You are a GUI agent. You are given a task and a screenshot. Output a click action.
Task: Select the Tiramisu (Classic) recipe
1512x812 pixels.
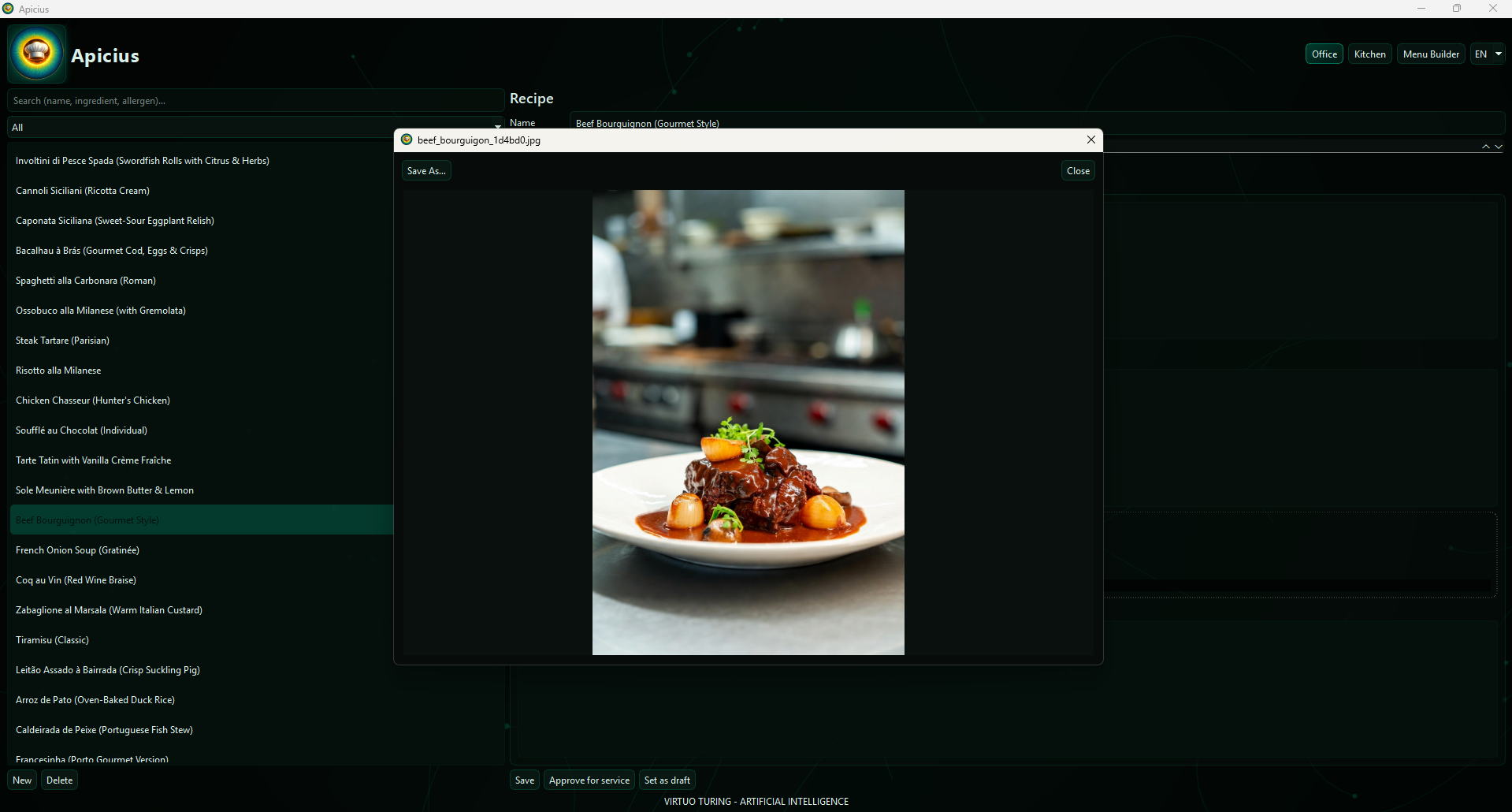(x=53, y=639)
